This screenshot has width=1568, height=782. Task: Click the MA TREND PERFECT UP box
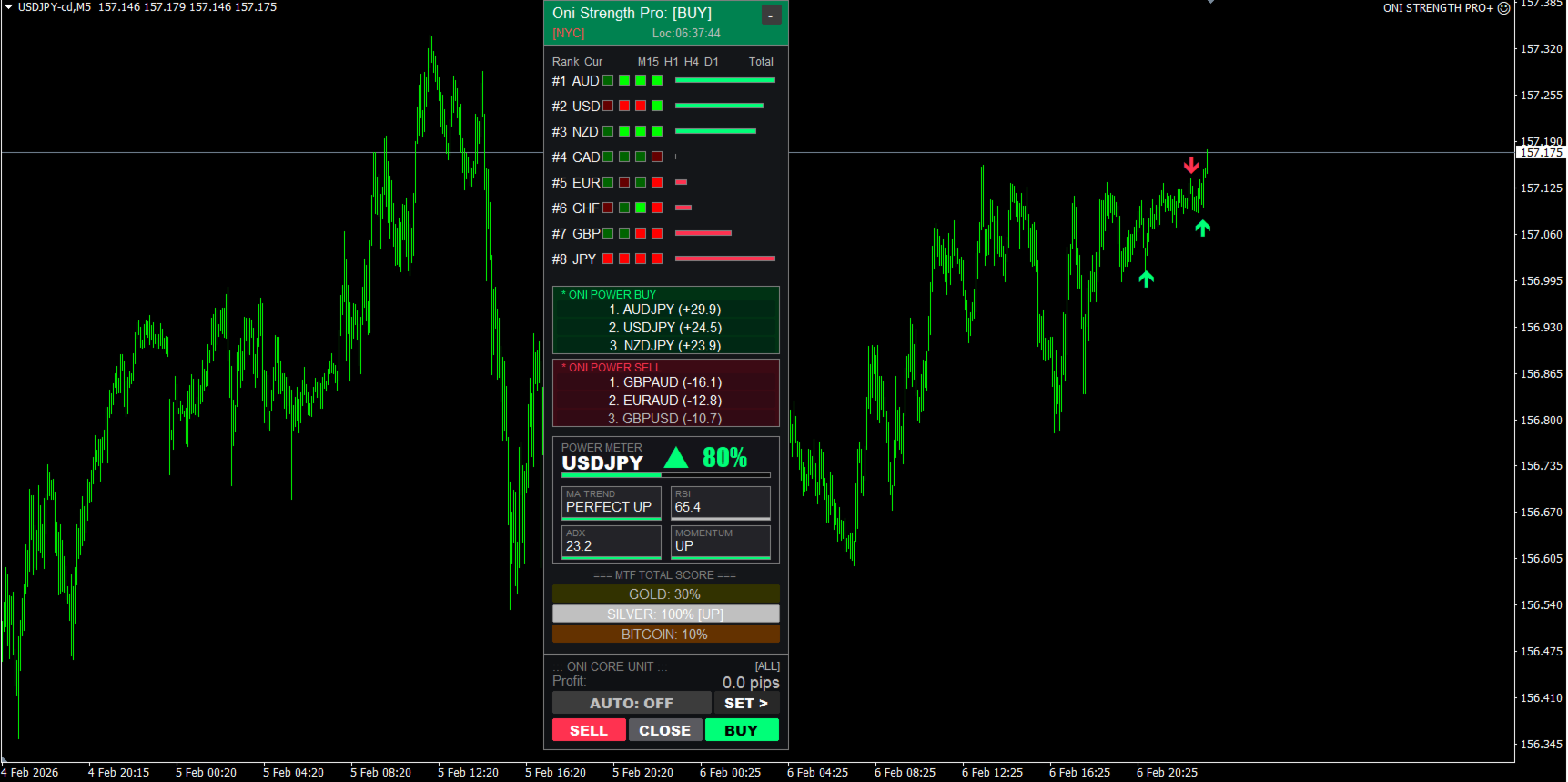pyautogui.click(x=612, y=503)
